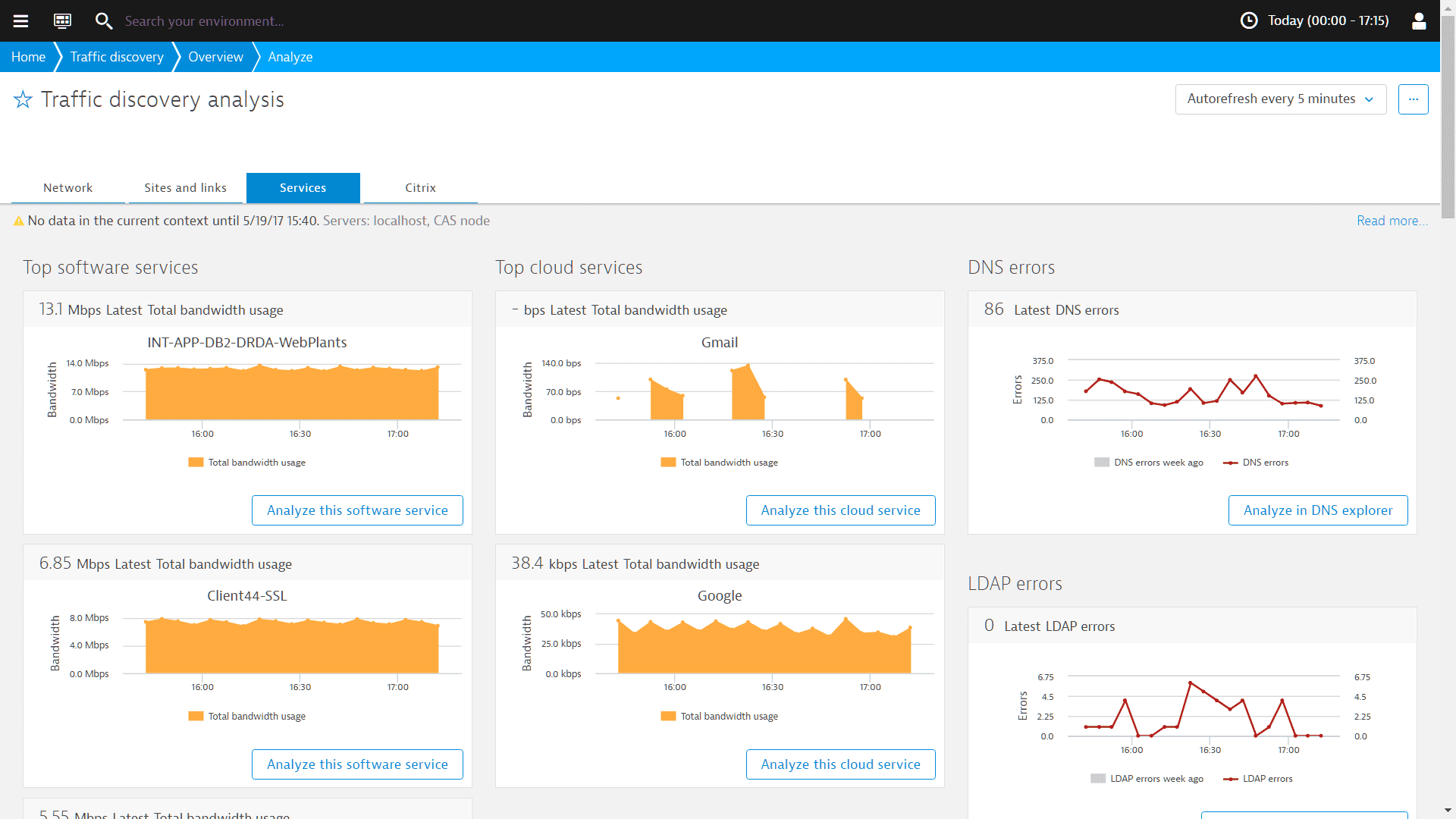The height and width of the screenshot is (819, 1456).
Task: Click the warning triangle icon
Action: tap(18, 221)
